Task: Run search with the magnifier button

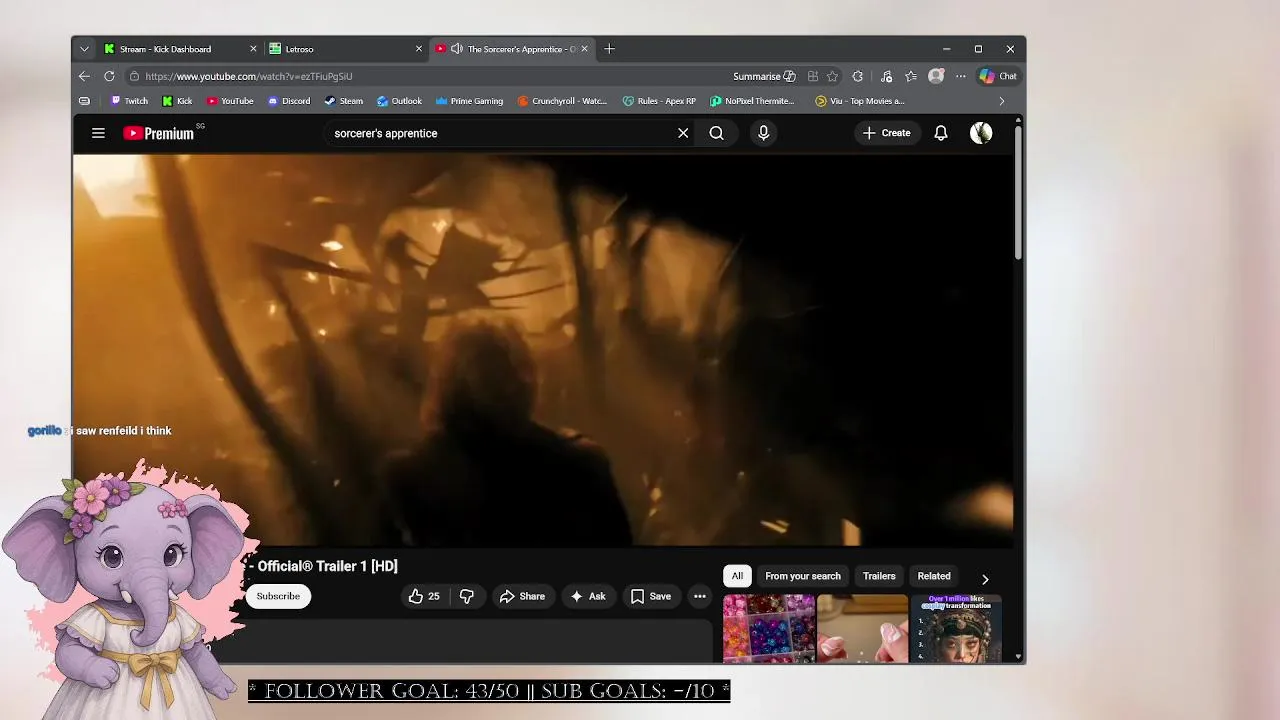Action: pos(716,133)
